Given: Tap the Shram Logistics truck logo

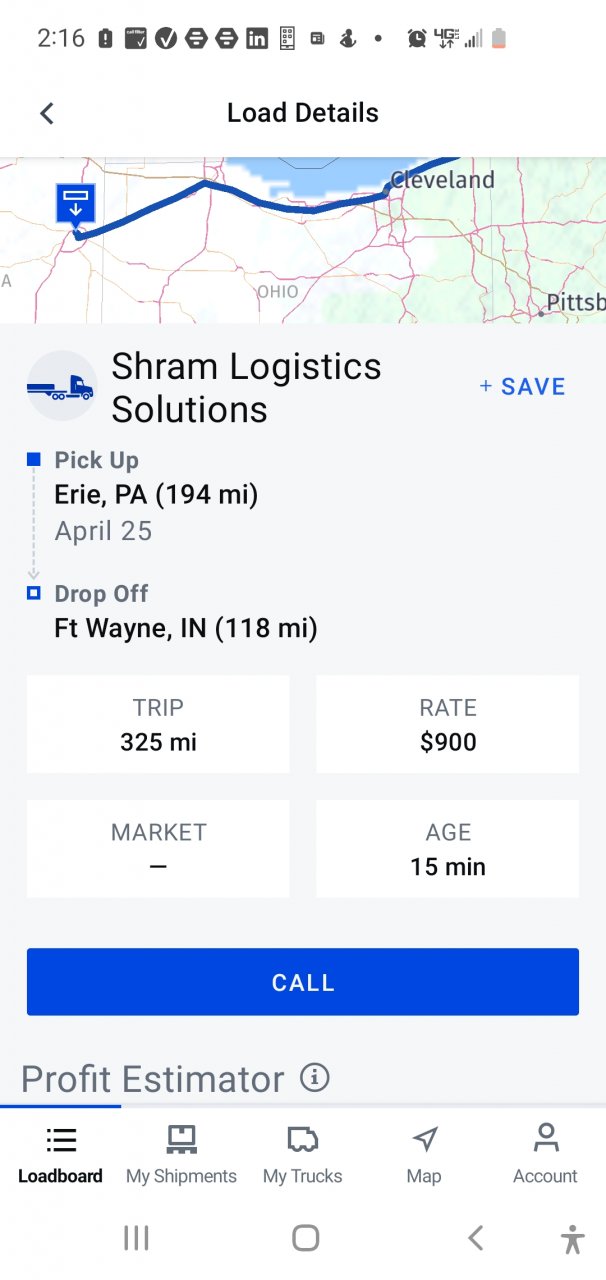Looking at the screenshot, I should (x=61, y=386).
